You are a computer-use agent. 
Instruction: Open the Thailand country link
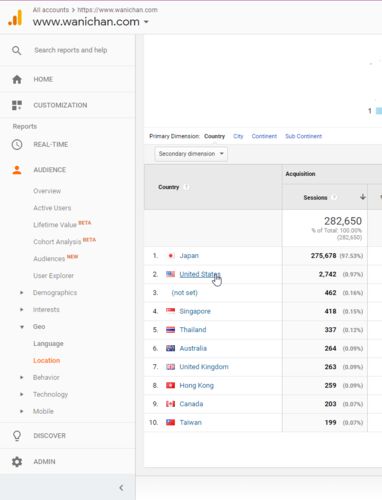[x=193, y=330]
